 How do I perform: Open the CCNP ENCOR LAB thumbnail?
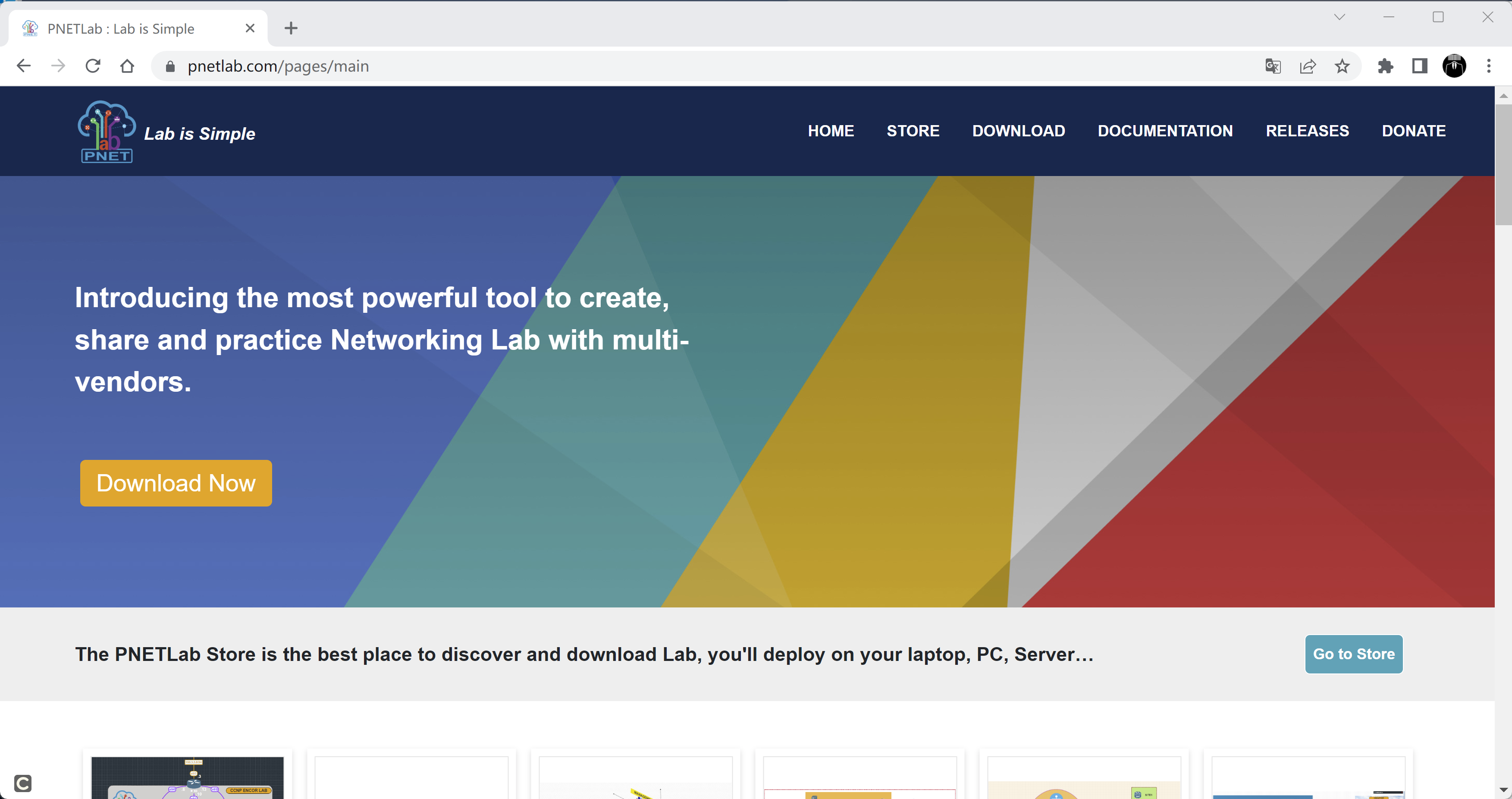[x=187, y=778]
